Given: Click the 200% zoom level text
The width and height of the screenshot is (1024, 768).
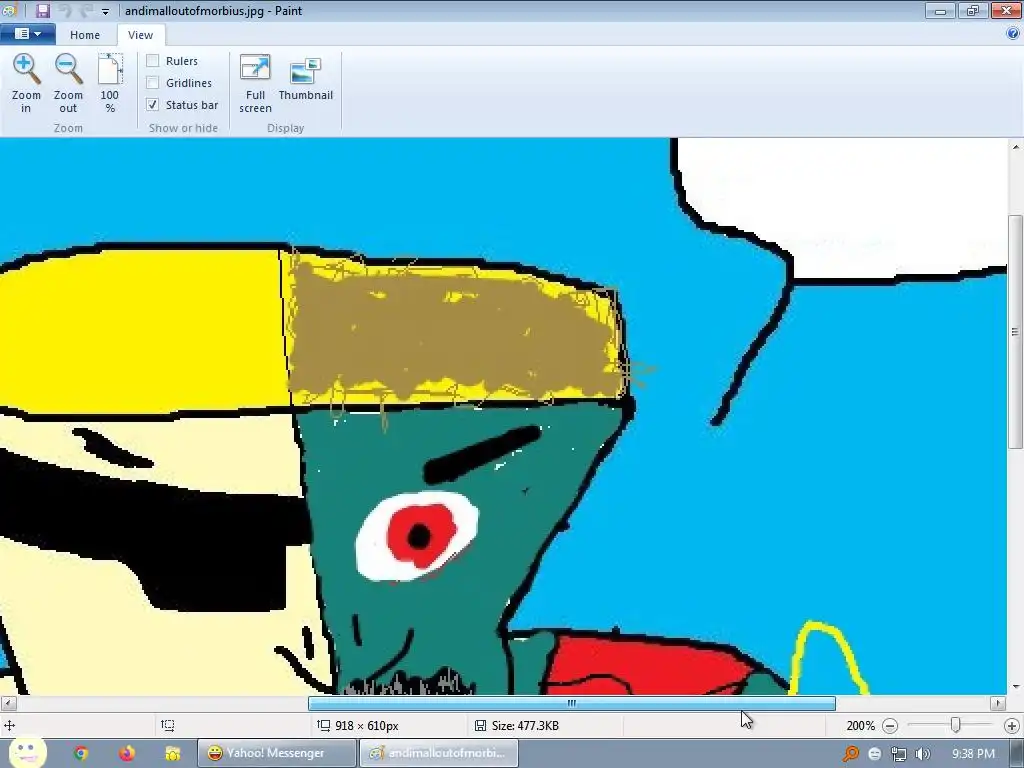Looking at the screenshot, I should [860, 726].
